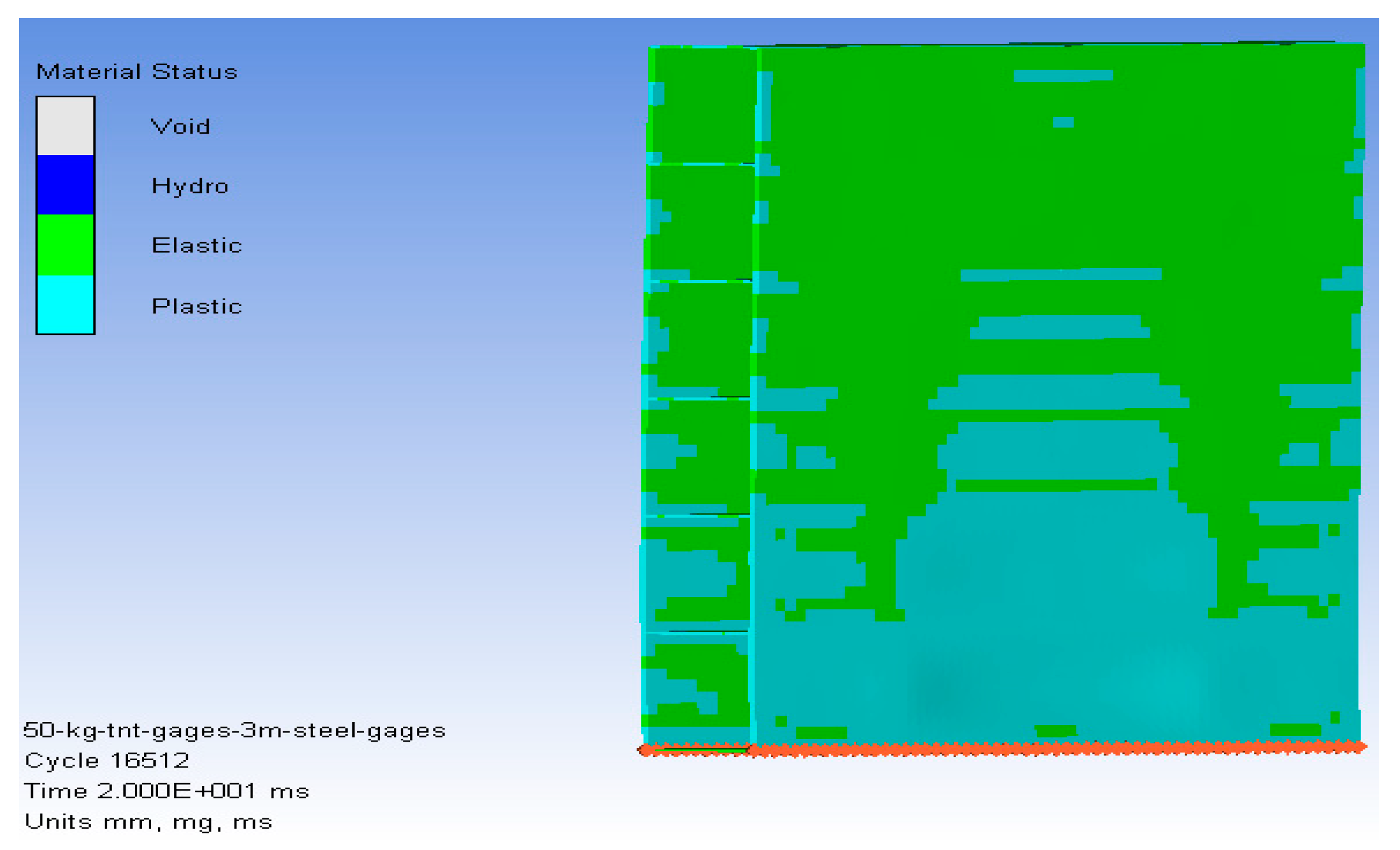Click the Plastic cyan legend swatch
The image size is (1400, 850).
65,304
